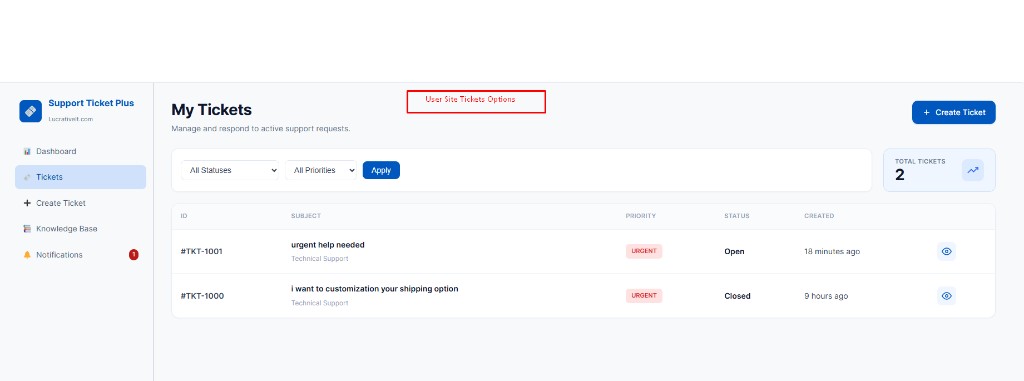
Task: Open ticket ID #TKT-1000
Action: 202,296
